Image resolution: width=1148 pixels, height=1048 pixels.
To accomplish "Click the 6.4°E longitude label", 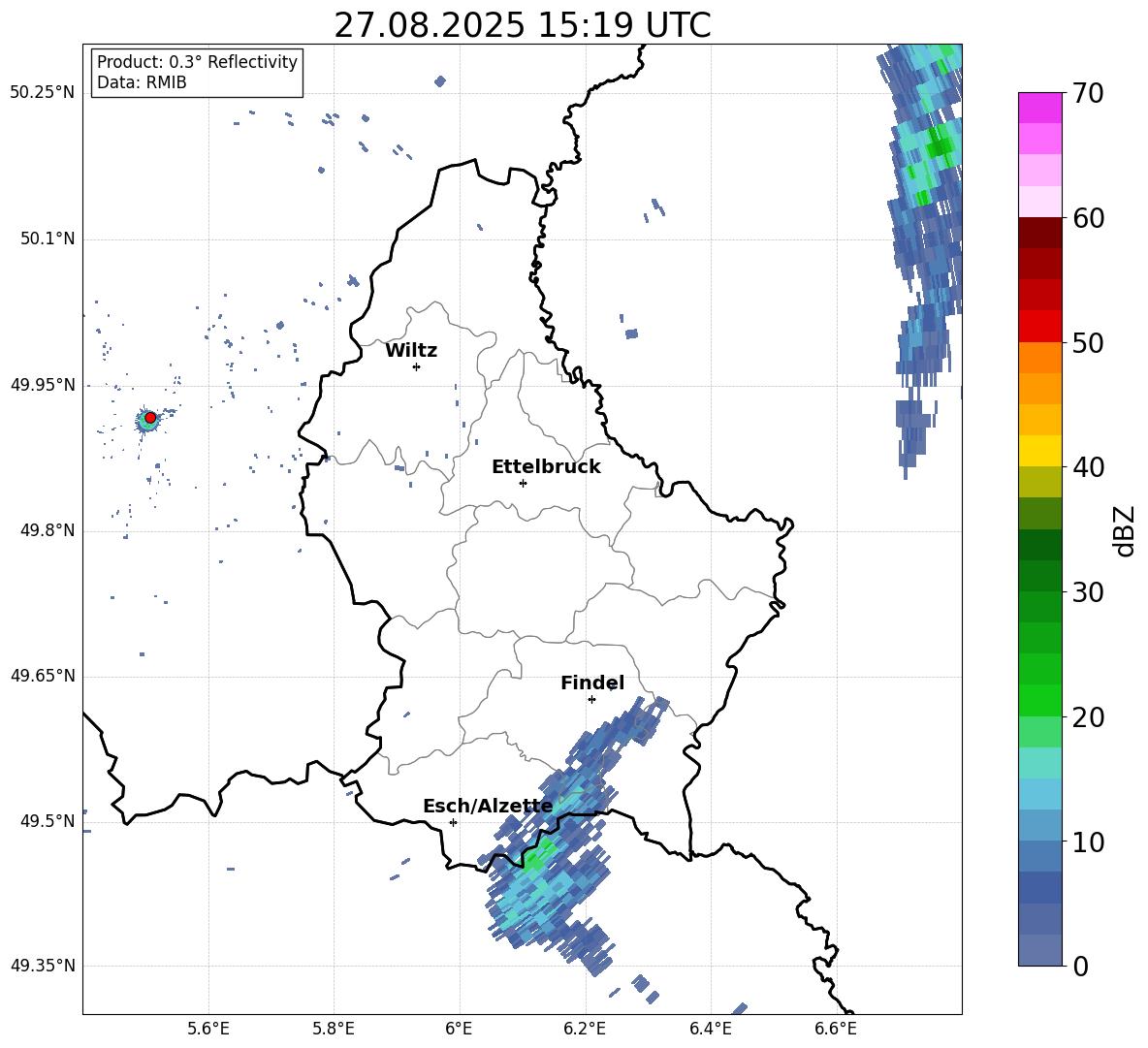I will click(x=710, y=1029).
